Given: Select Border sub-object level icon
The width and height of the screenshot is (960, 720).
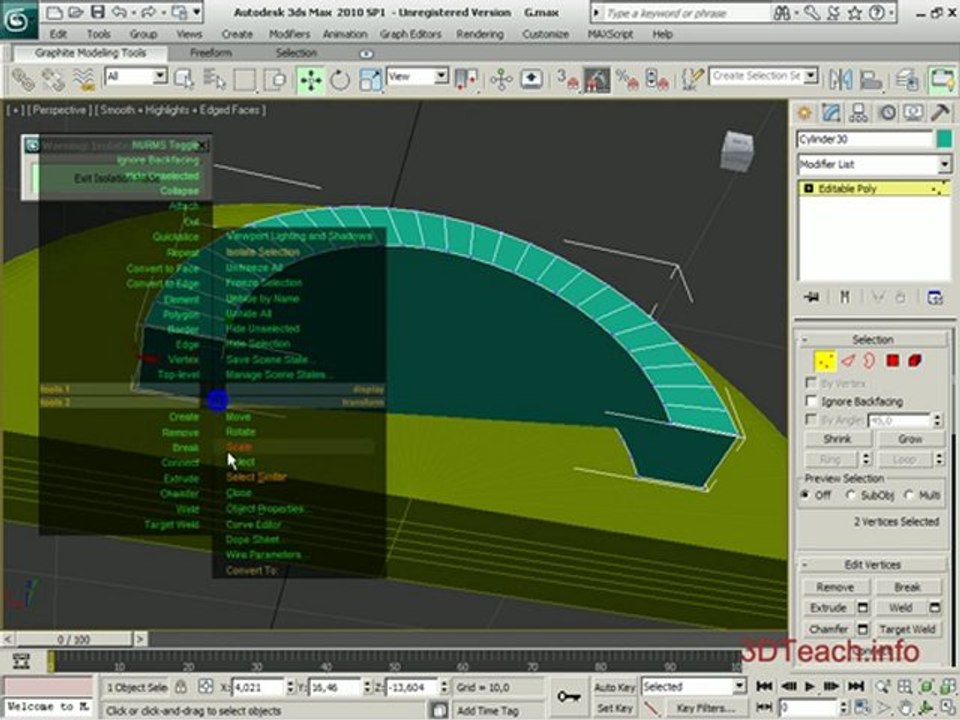Looking at the screenshot, I should [869, 361].
